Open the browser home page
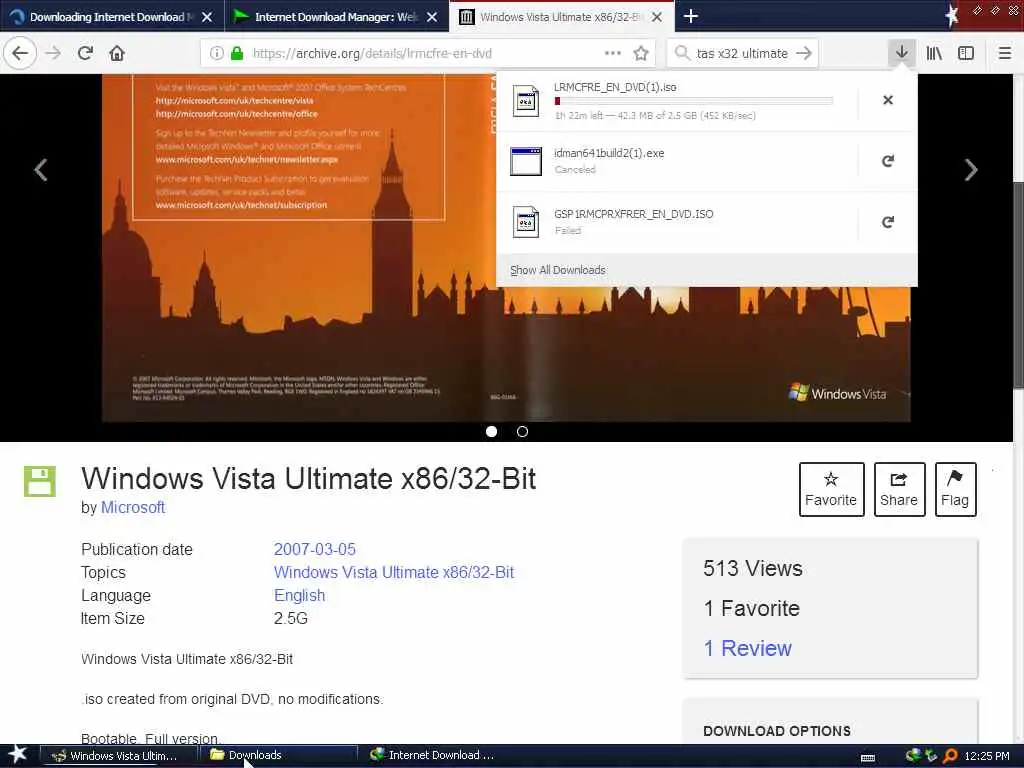The height and width of the screenshot is (768, 1024). [x=117, y=54]
